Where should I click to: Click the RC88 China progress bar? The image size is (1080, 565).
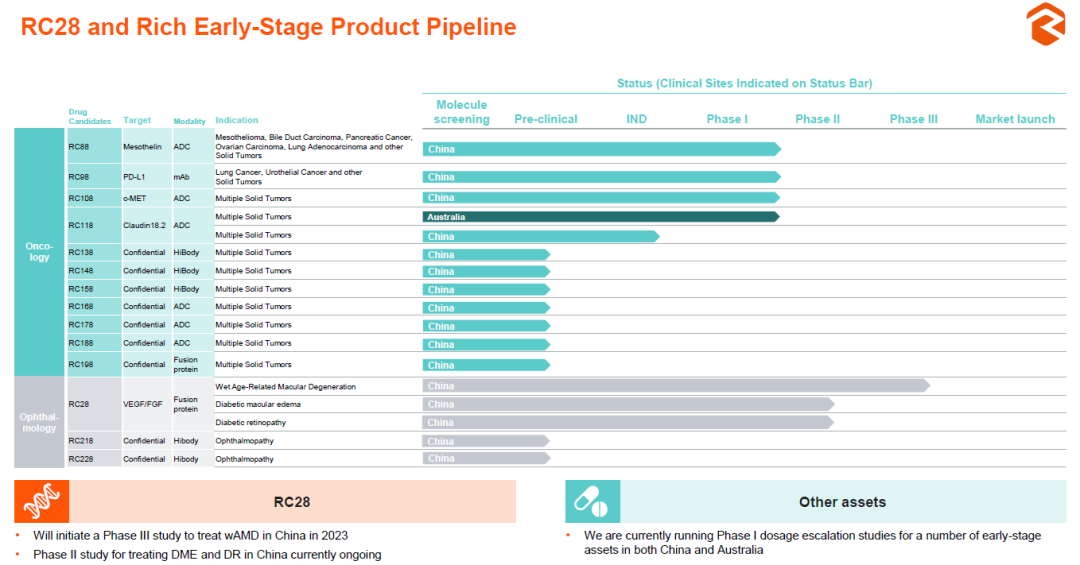[x=600, y=149]
